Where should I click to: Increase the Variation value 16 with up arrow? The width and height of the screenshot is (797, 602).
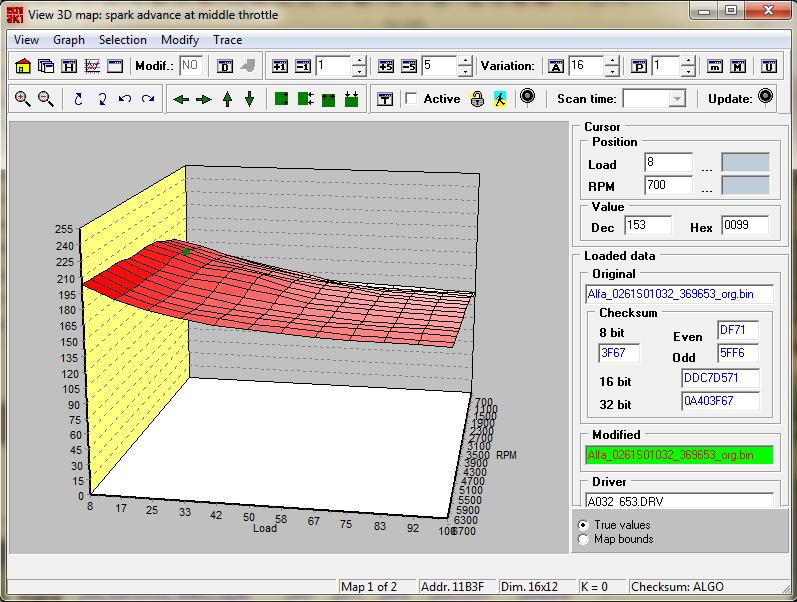pyautogui.click(x=612, y=61)
